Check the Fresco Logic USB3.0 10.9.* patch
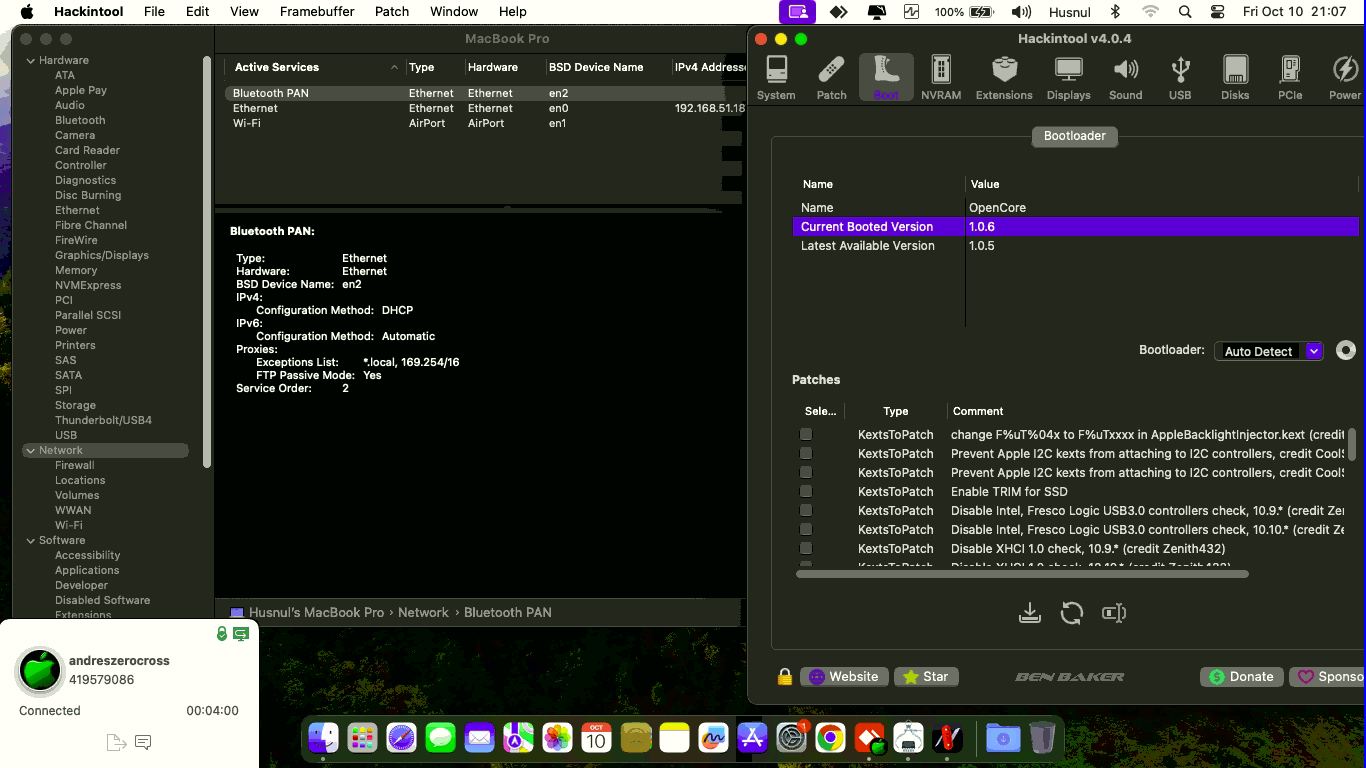This screenshot has height=768, width=1366. 806,510
